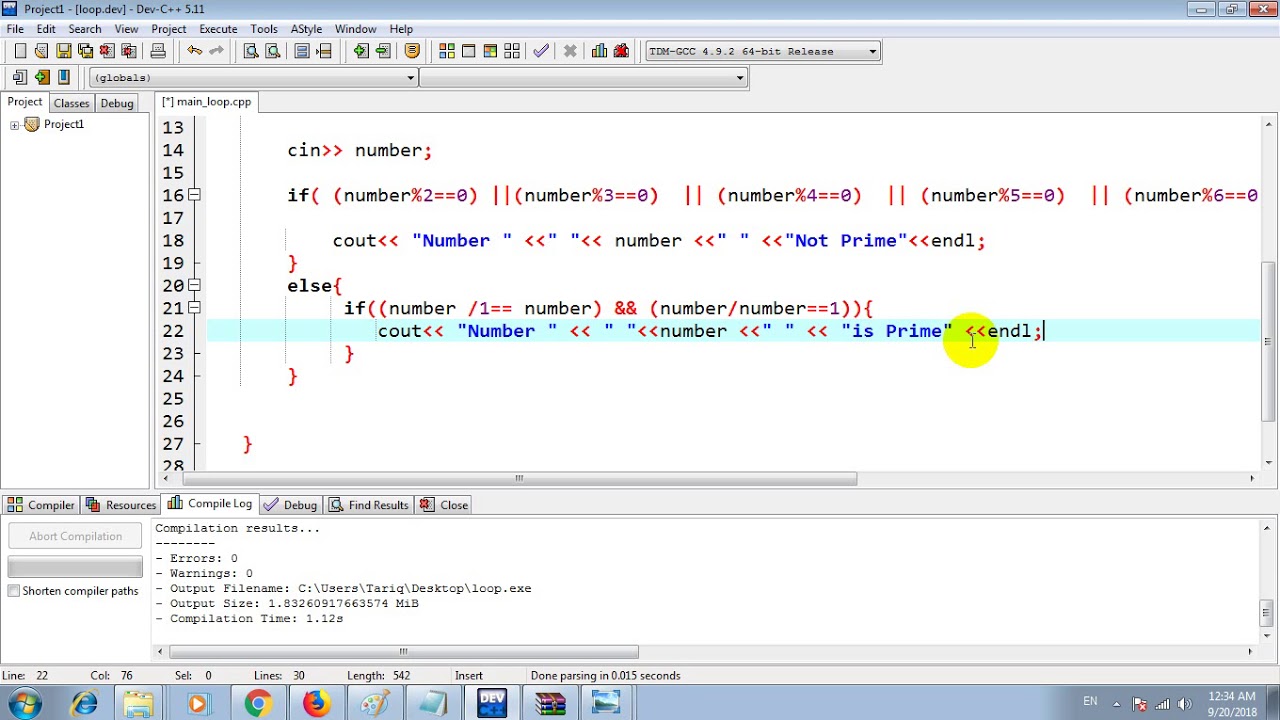
Task: Open the Tools menu
Action: pyautogui.click(x=264, y=29)
